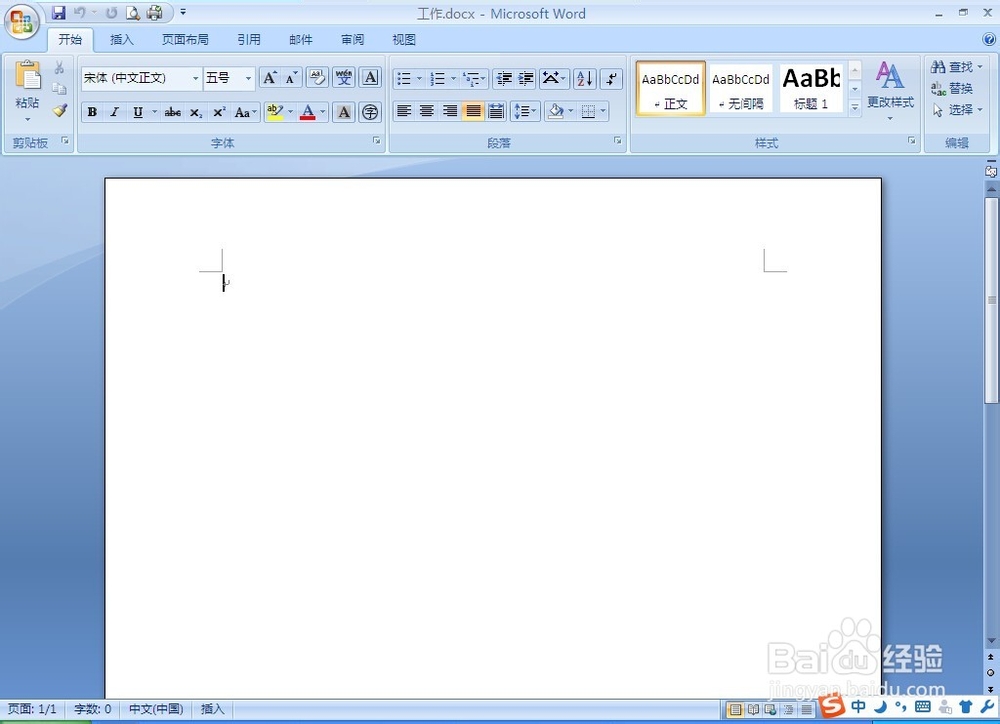Toggle character border (boxed A button)
The height and width of the screenshot is (724, 1000).
click(x=370, y=78)
